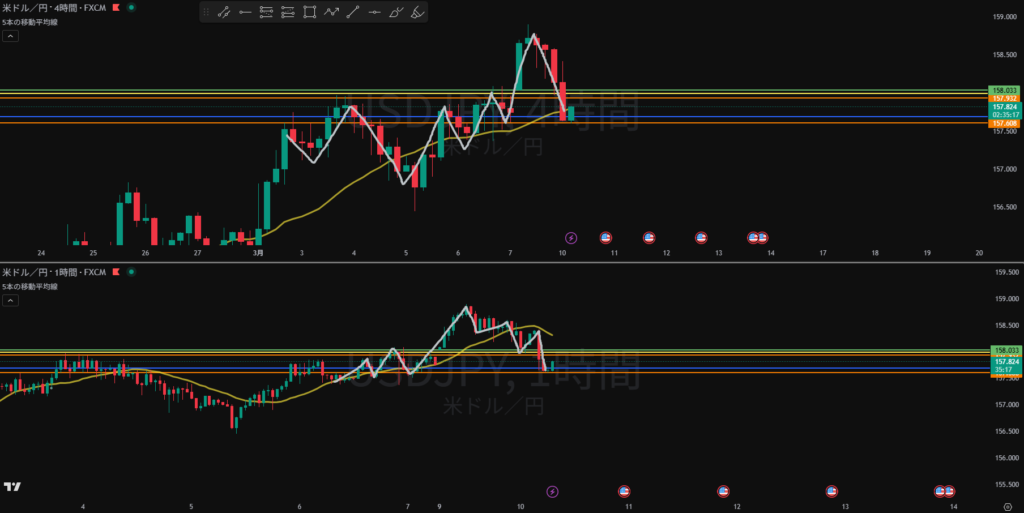Collapse the 4-hour chart indicator legend

10,36
